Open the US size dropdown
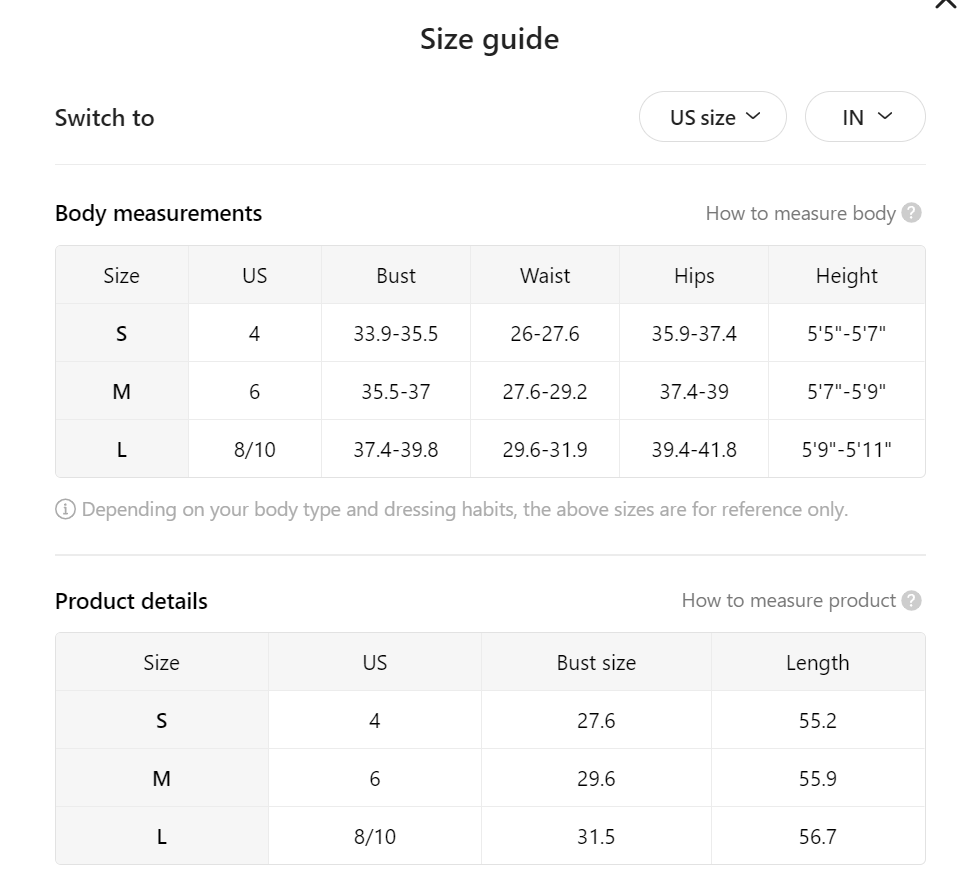Image resolution: width=964 pixels, height=895 pixels. click(x=712, y=117)
